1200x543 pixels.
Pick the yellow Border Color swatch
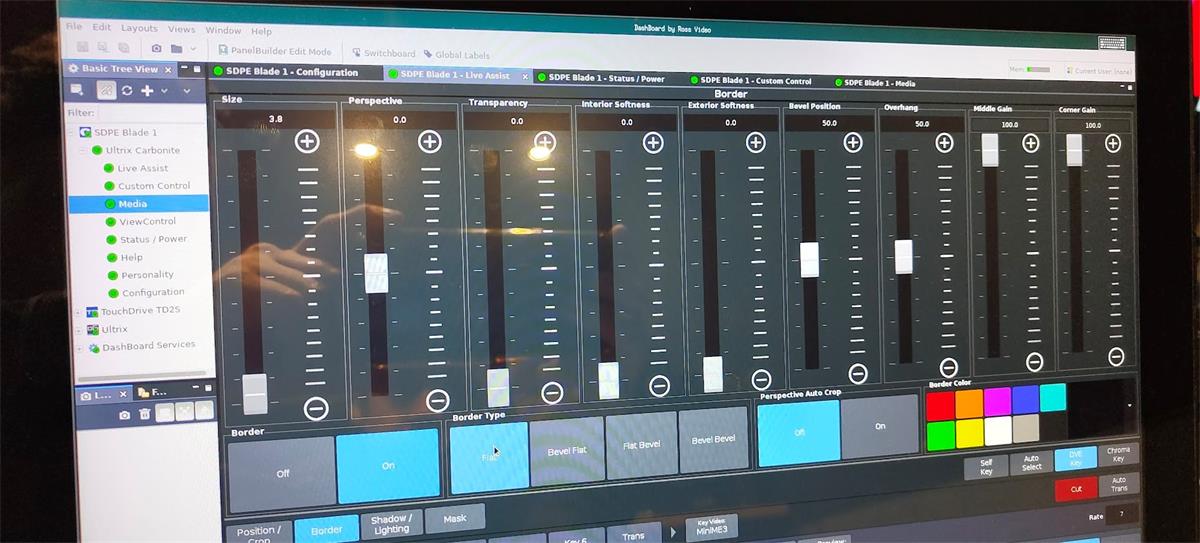point(969,433)
